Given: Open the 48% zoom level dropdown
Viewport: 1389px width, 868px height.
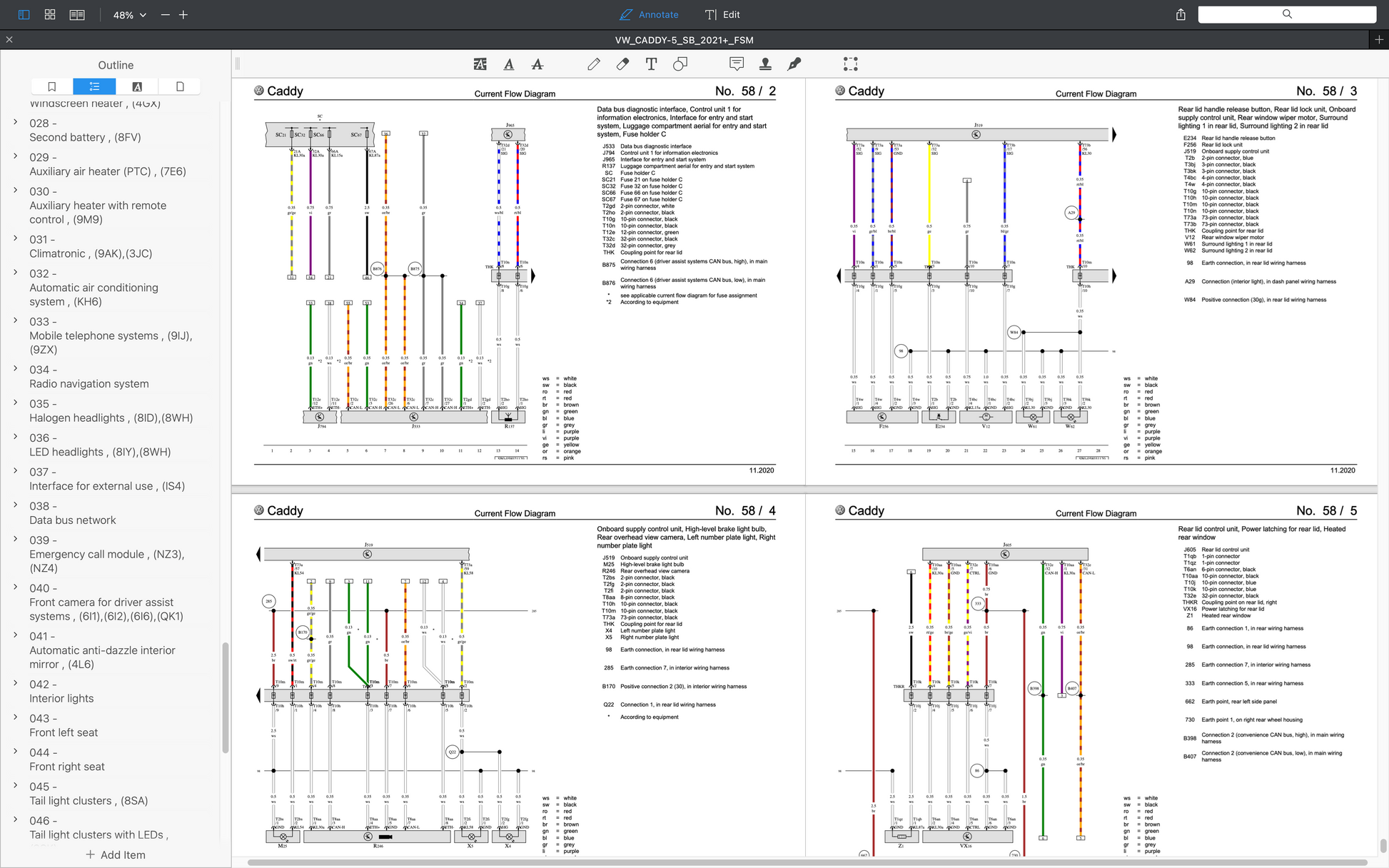Looking at the screenshot, I should [130, 15].
